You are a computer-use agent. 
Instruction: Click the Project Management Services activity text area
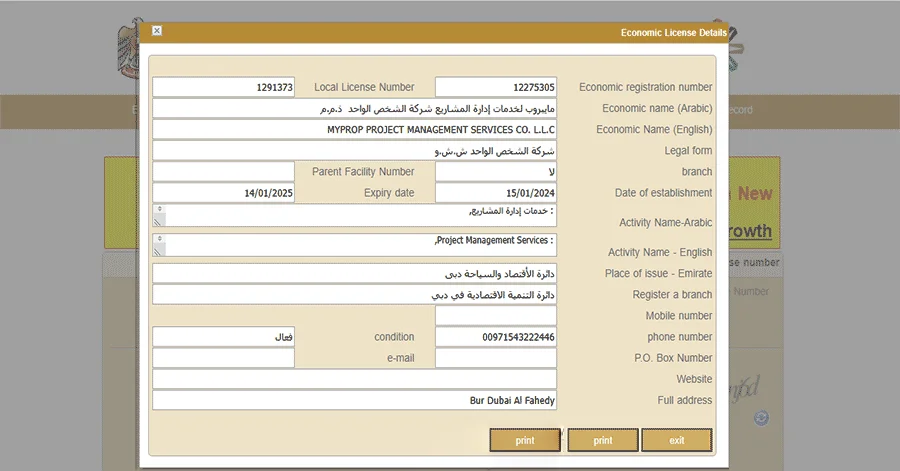[354, 245]
